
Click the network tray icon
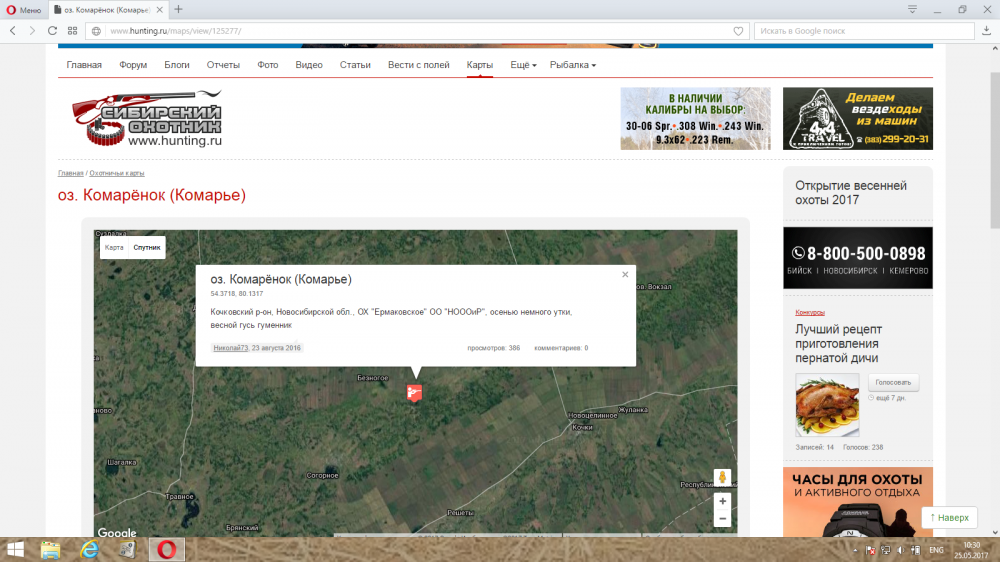(886, 550)
